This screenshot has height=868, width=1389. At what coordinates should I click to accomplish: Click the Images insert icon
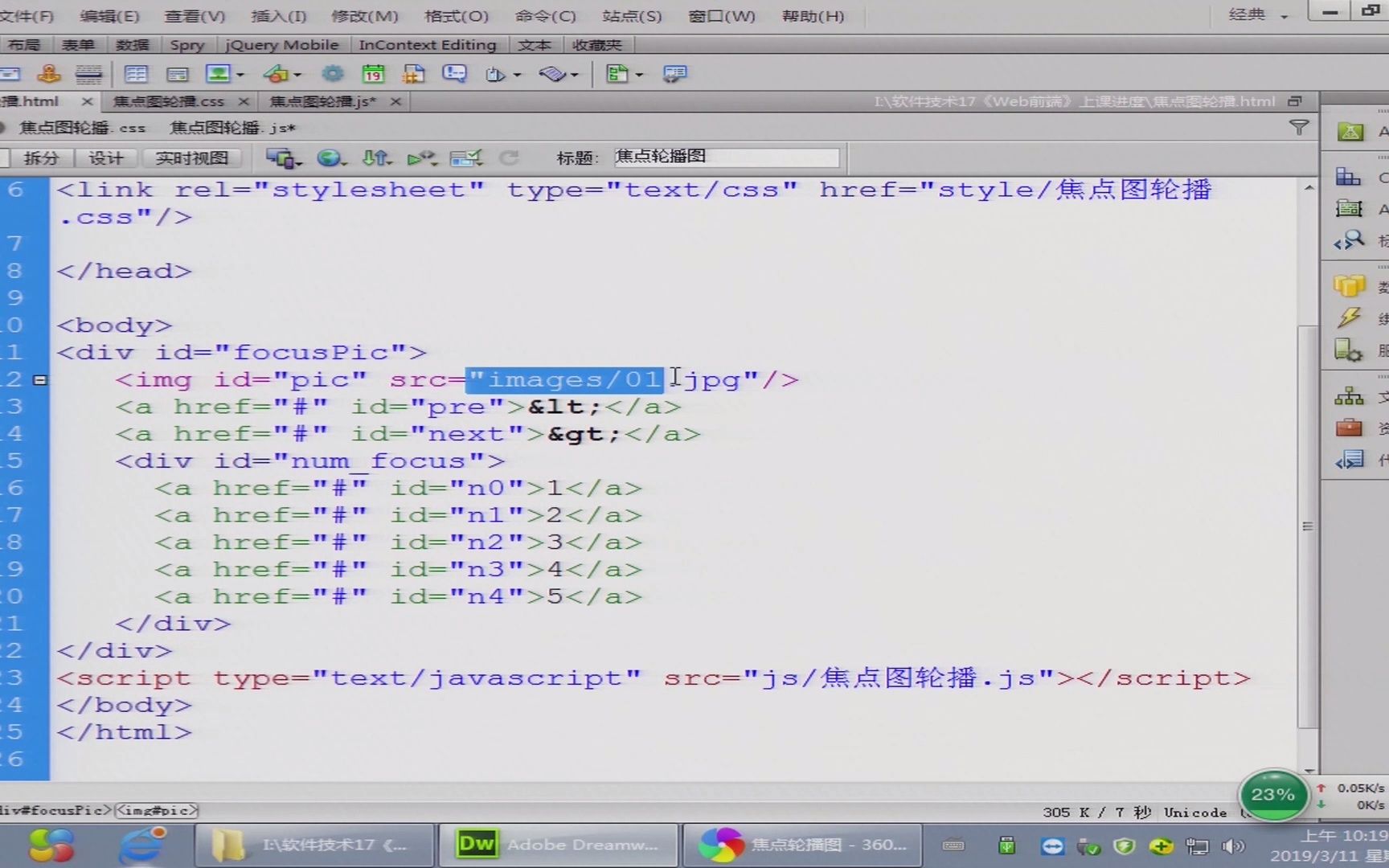pos(217,75)
